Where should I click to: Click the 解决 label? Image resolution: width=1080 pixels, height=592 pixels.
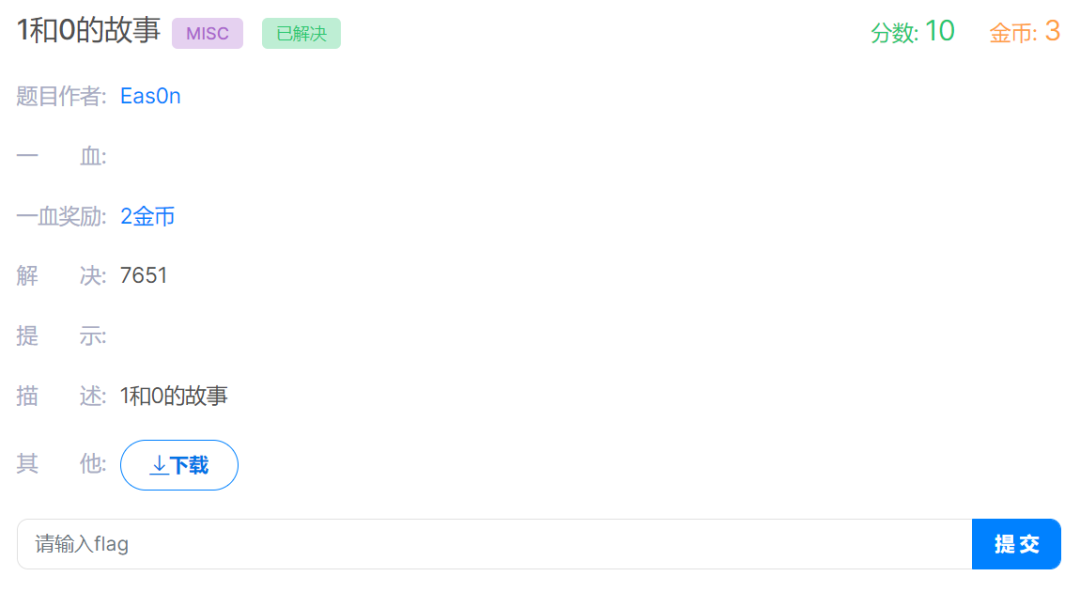click(61, 276)
